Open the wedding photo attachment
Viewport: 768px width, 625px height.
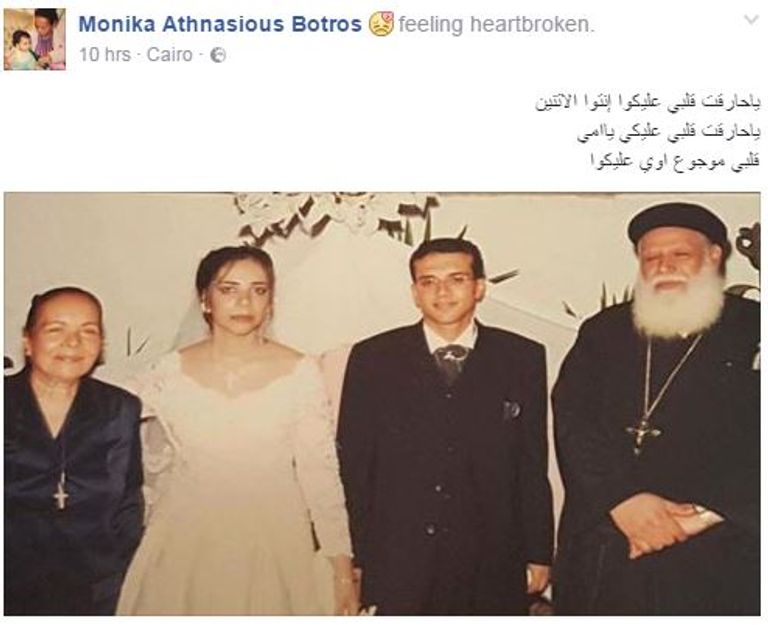tap(382, 404)
